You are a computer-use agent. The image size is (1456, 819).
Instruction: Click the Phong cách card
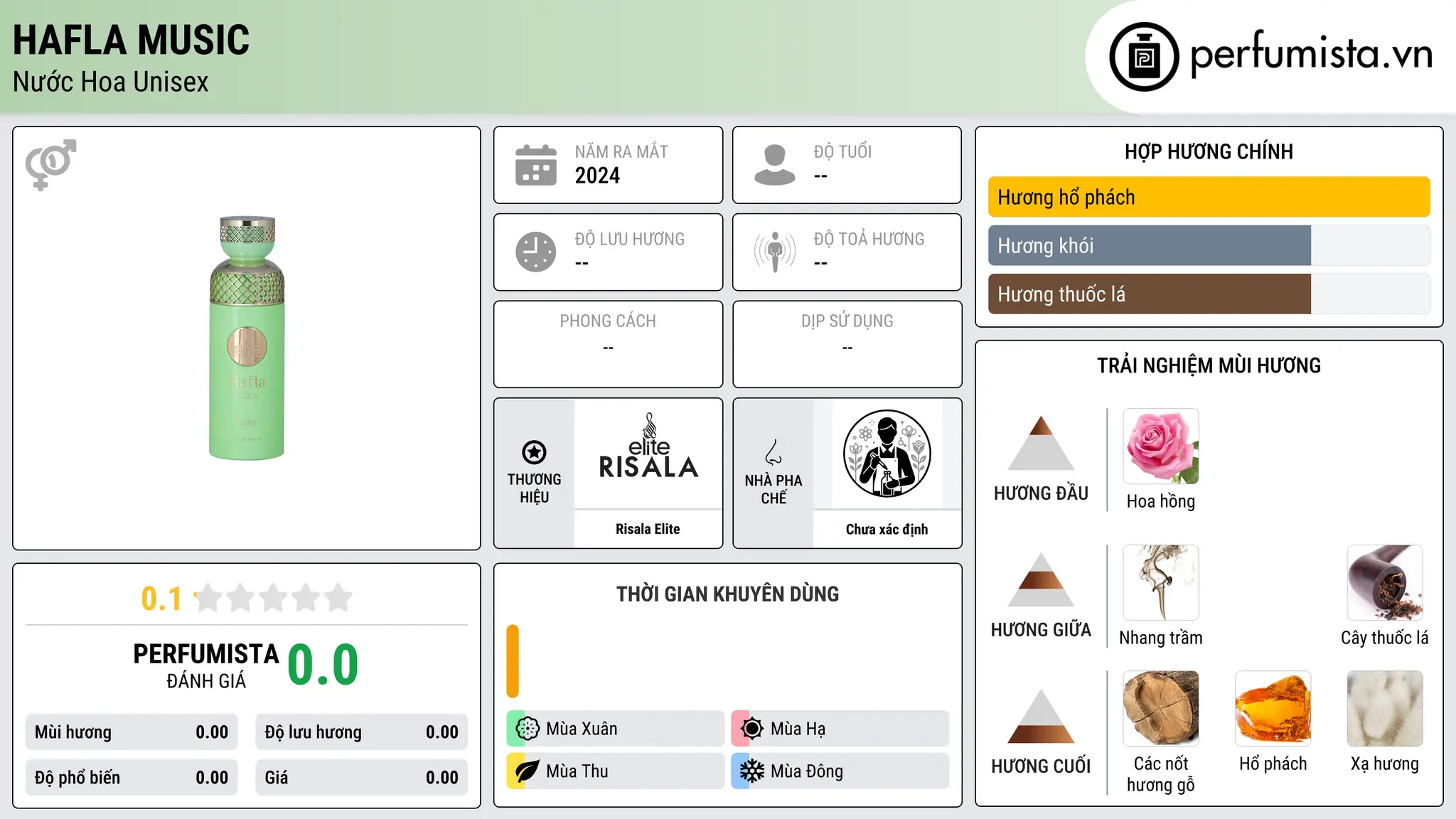click(608, 344)
